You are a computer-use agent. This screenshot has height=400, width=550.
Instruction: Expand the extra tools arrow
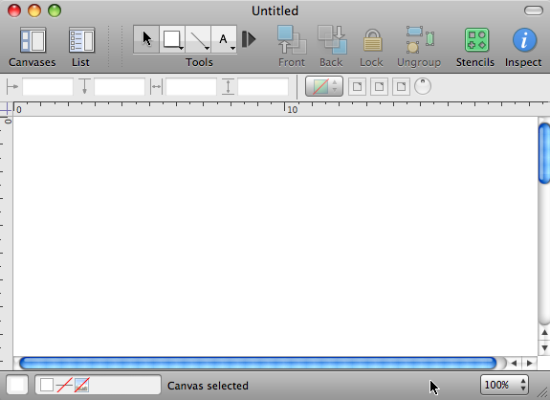(x=249, y=39)
